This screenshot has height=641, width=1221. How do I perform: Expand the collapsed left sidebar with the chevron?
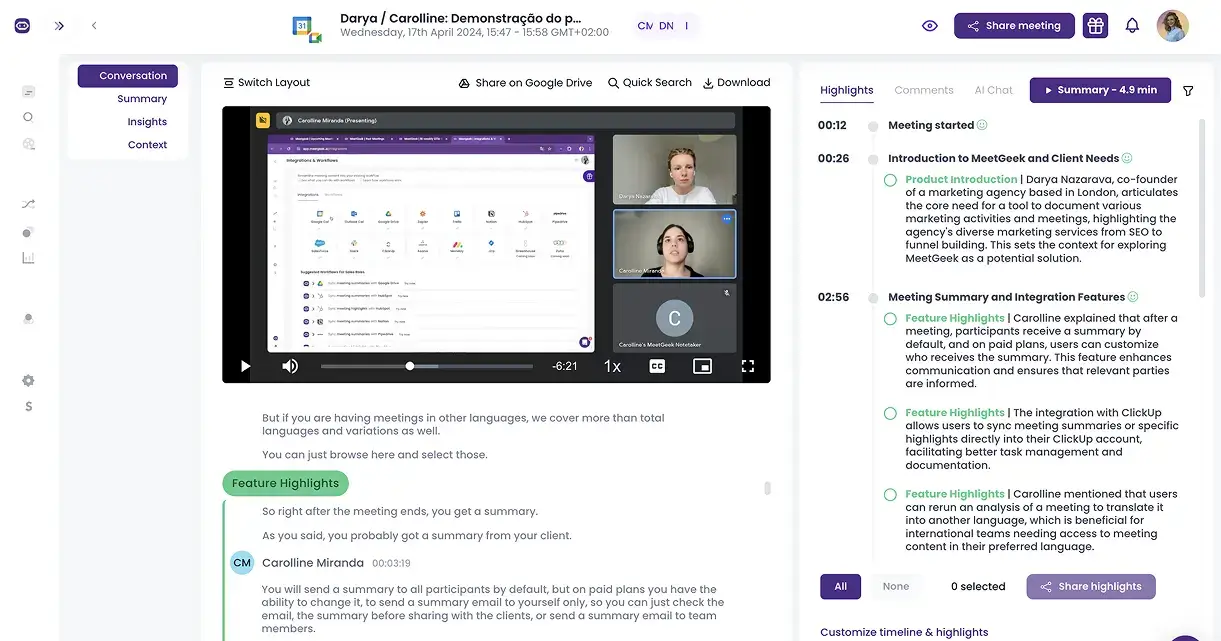pos(59,26)
